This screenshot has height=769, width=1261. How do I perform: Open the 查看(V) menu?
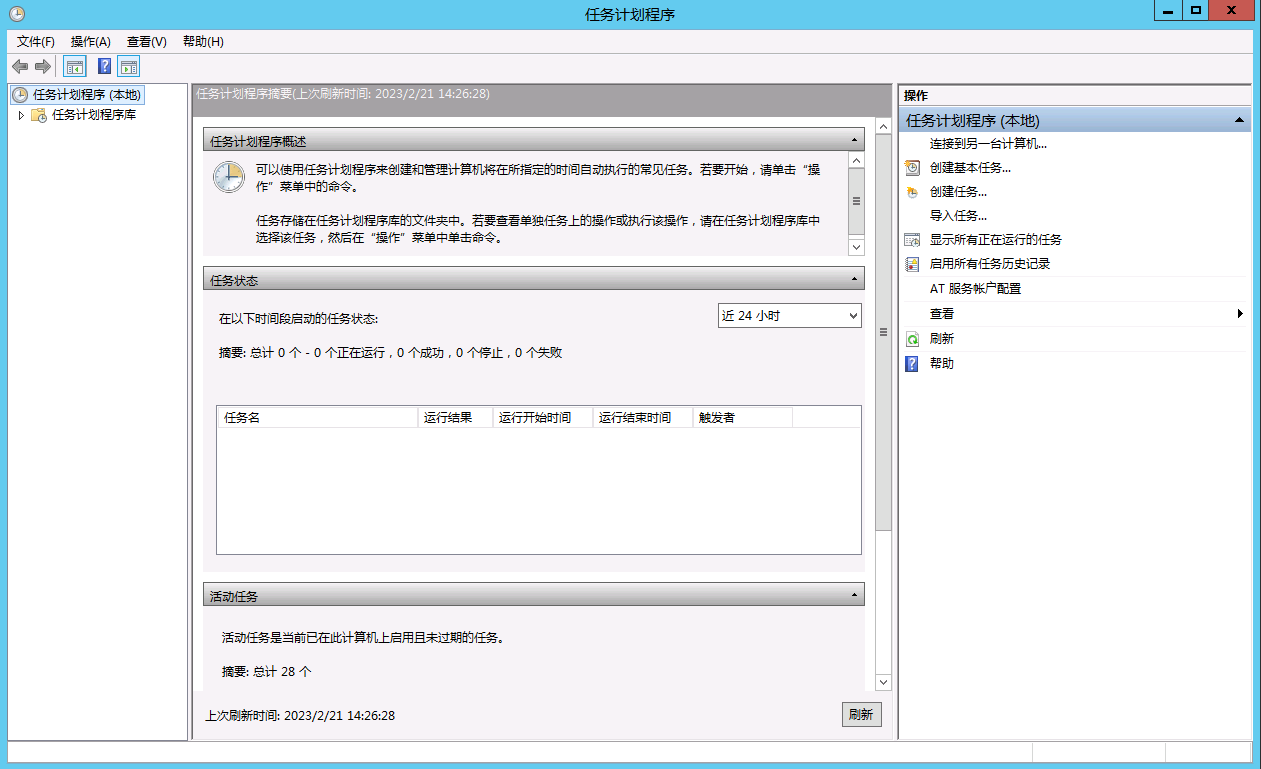click(146, 41)
